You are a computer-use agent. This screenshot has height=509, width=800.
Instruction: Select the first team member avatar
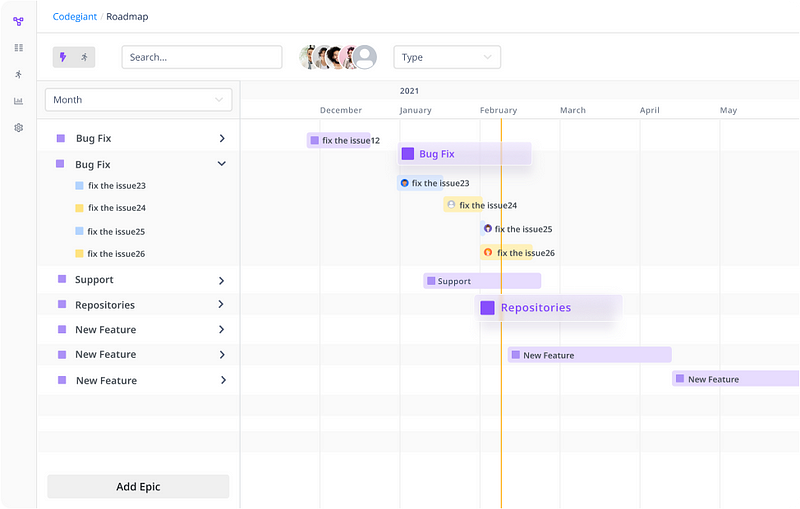point(306,57)
